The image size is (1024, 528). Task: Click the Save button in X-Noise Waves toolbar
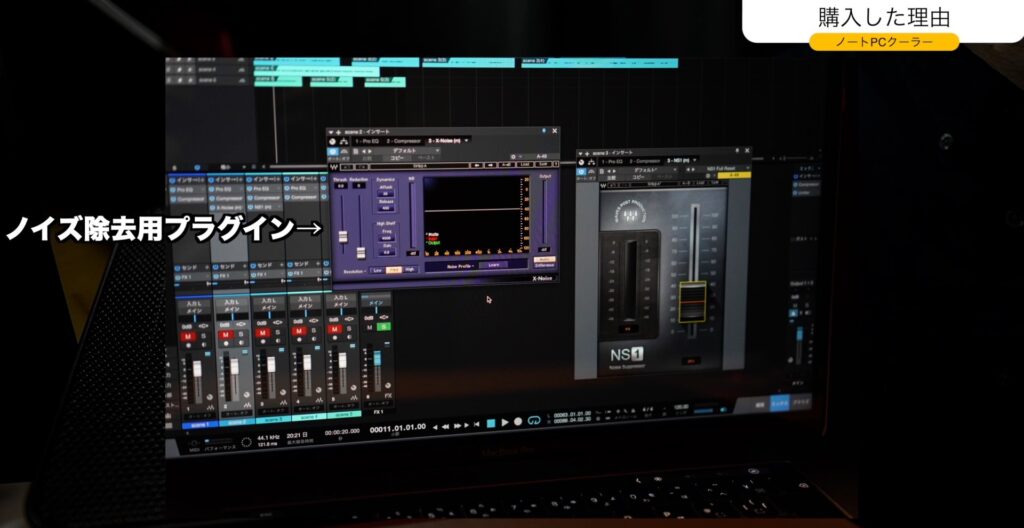click(x=543, y=165)
